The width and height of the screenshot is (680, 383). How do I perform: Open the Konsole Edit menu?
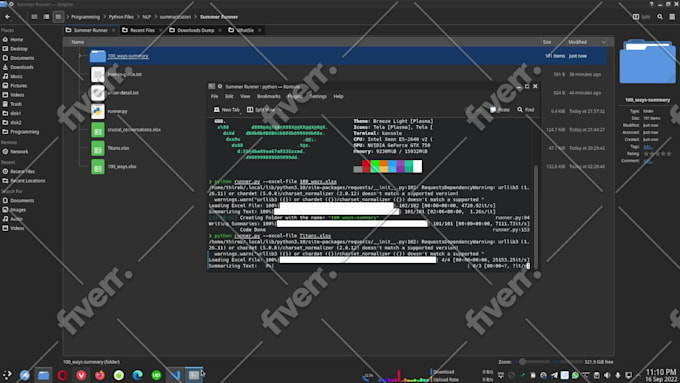click(x=229, y=96)
